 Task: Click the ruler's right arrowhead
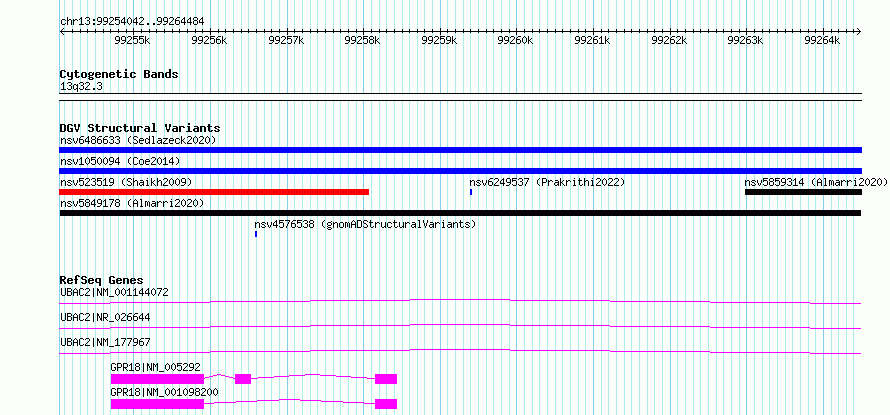click(859, 32)
